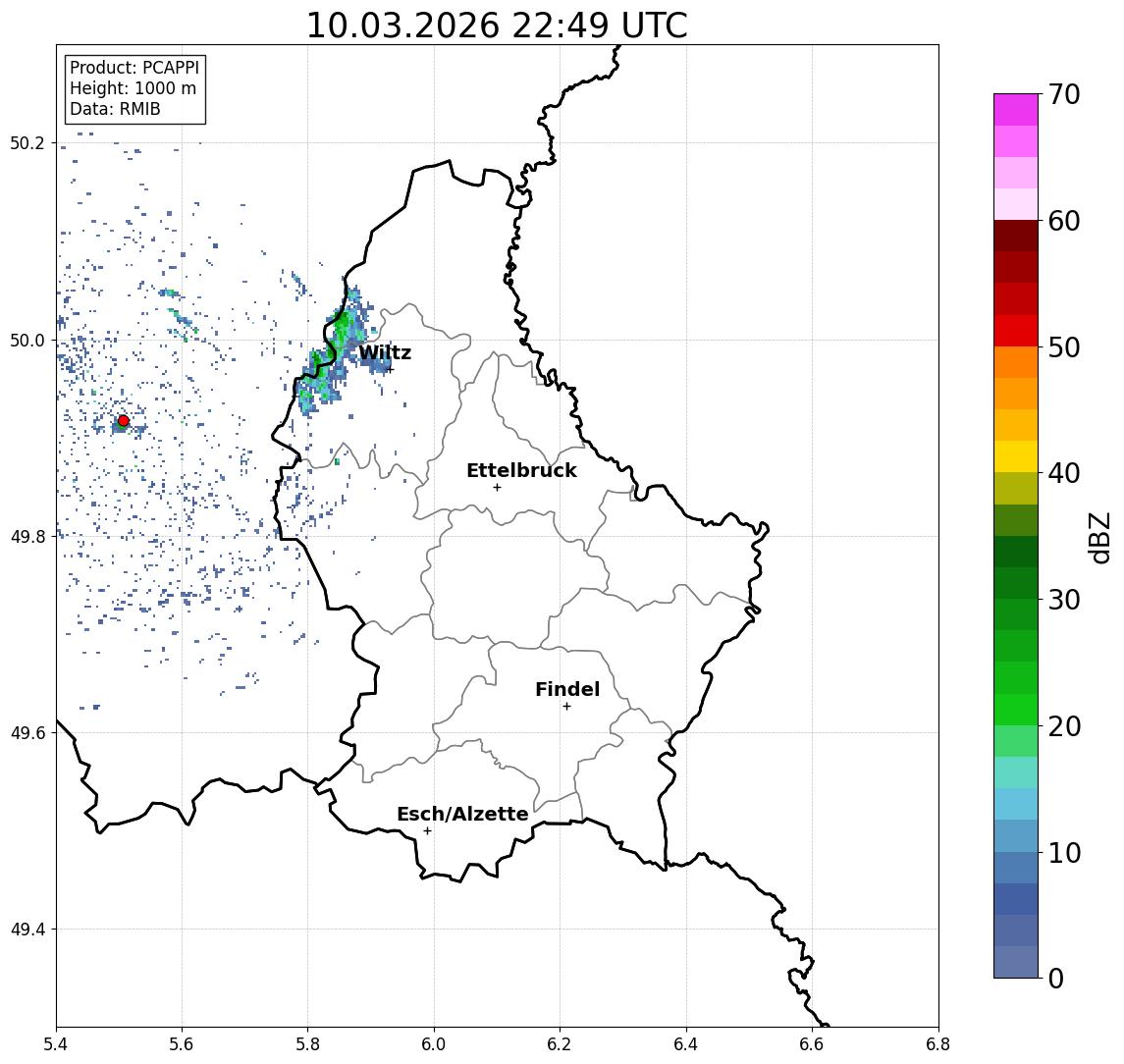Click the dBZ colorbar axis label
Viewport: 1124px width, 1064px height.
point(1098,537)
